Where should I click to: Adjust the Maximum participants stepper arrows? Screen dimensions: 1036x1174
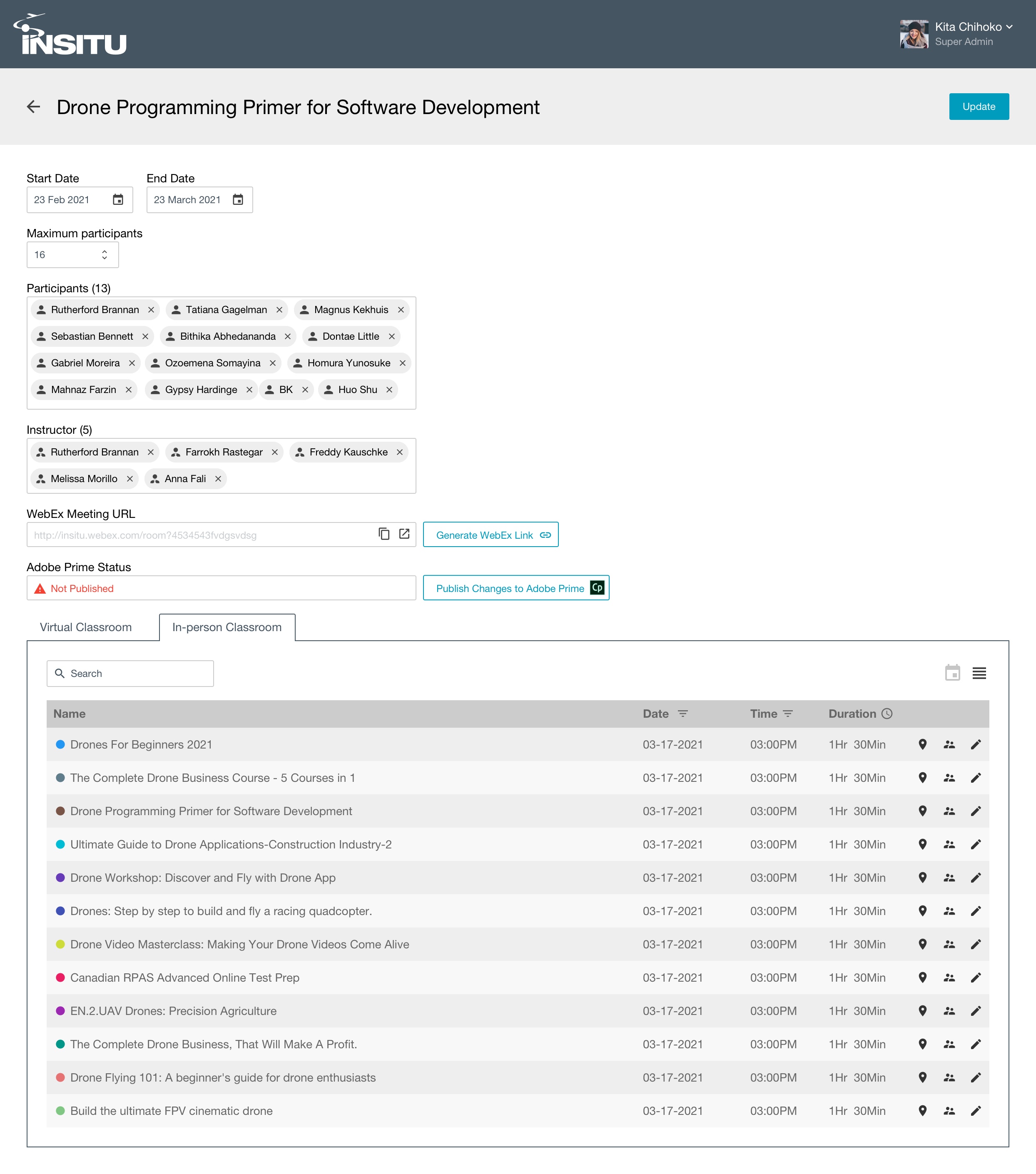coord(104,254)
